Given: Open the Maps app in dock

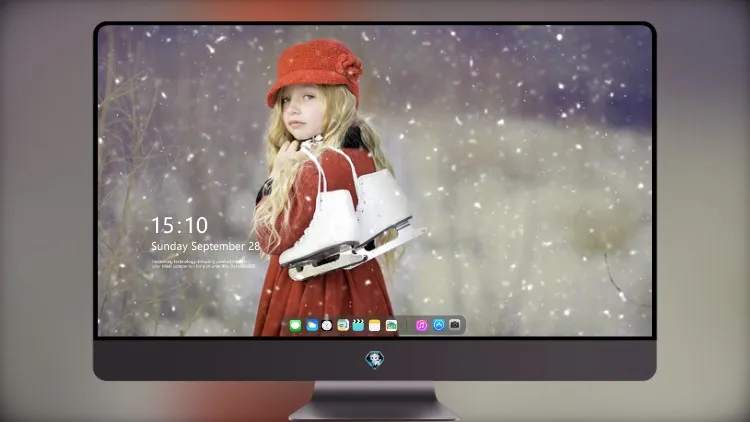Looking at the screenshot, I should point(343,326).
